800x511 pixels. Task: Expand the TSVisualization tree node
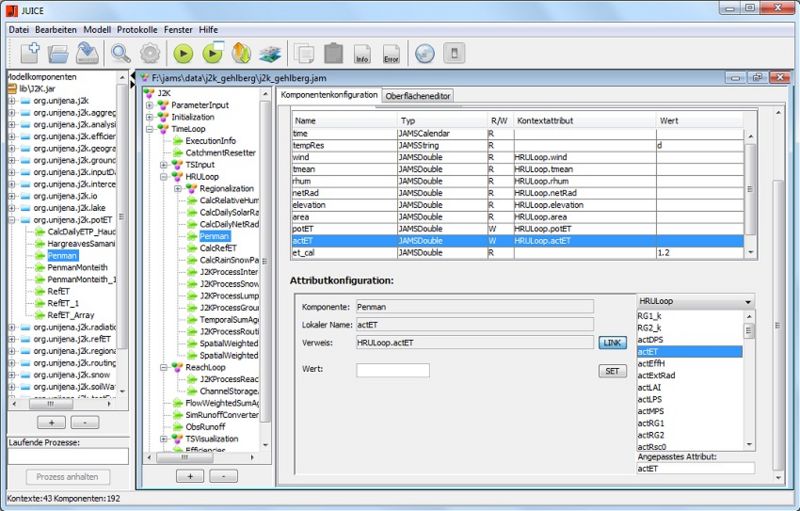pyautogui.click(x=163, y=438)
